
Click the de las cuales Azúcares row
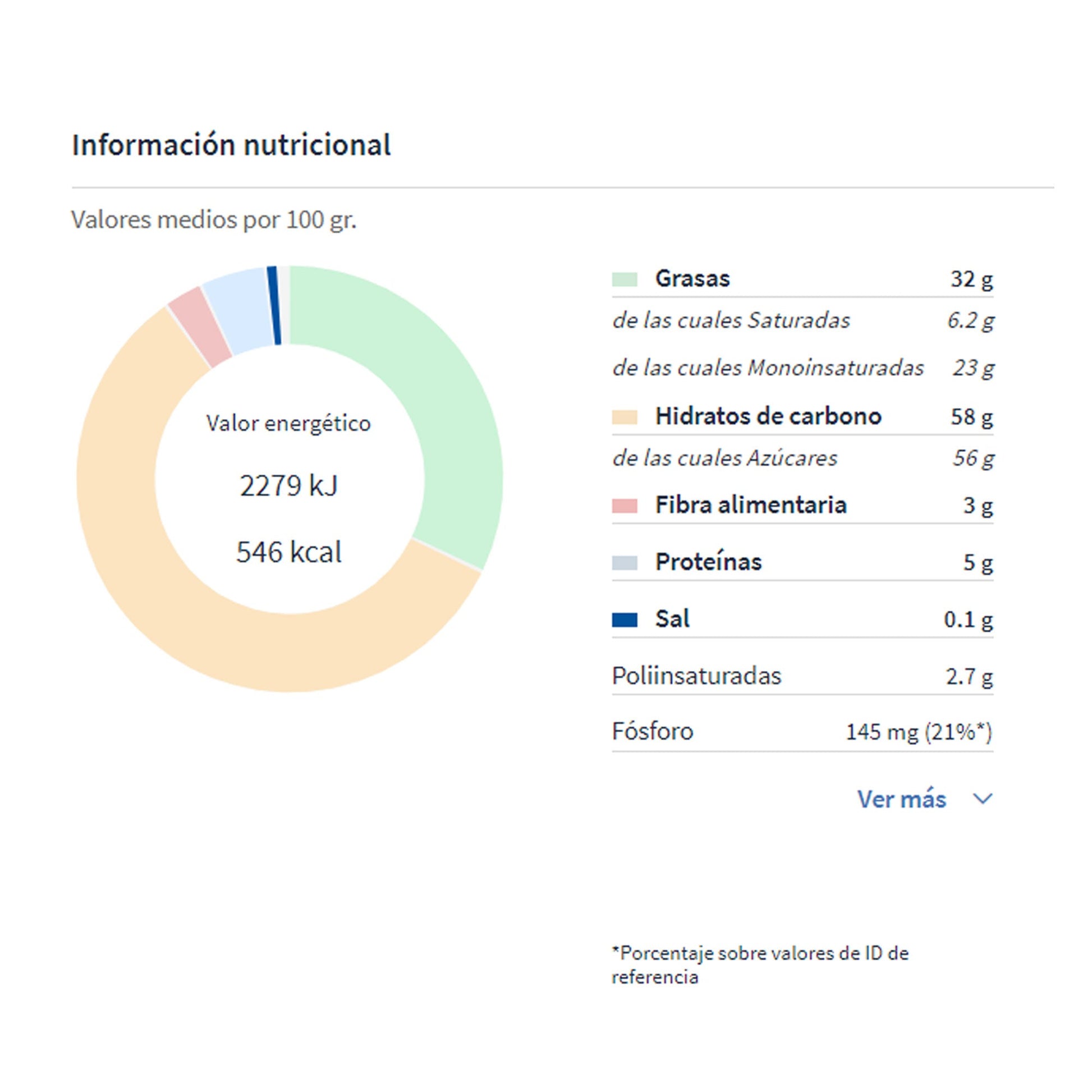[724, 458]
